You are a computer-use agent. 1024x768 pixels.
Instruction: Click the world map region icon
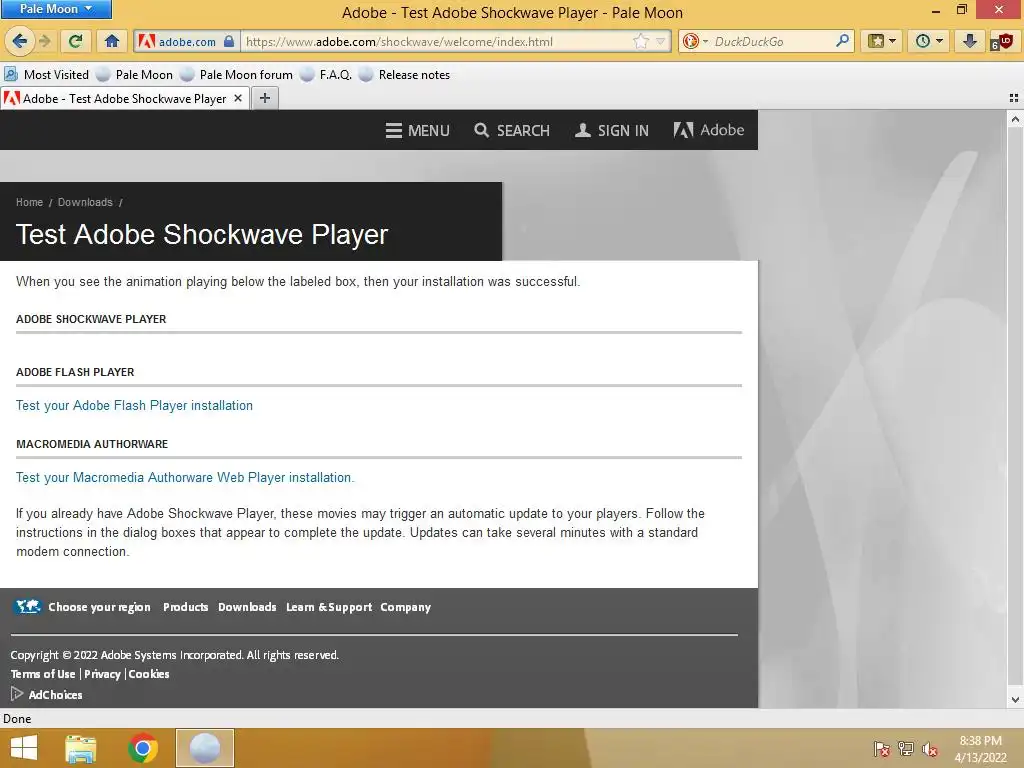click(x=27, y=607)
